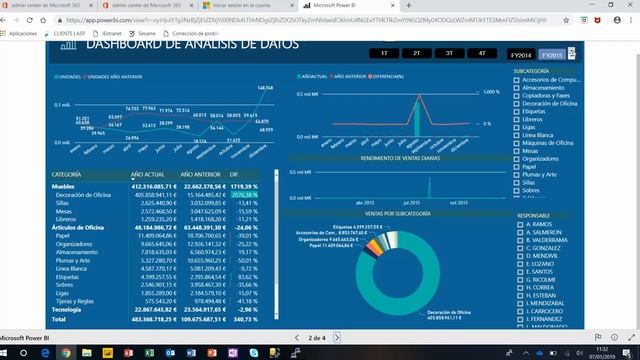
Task: Click the sort arrow under AÑO ACTUAL
Action: 133,179
